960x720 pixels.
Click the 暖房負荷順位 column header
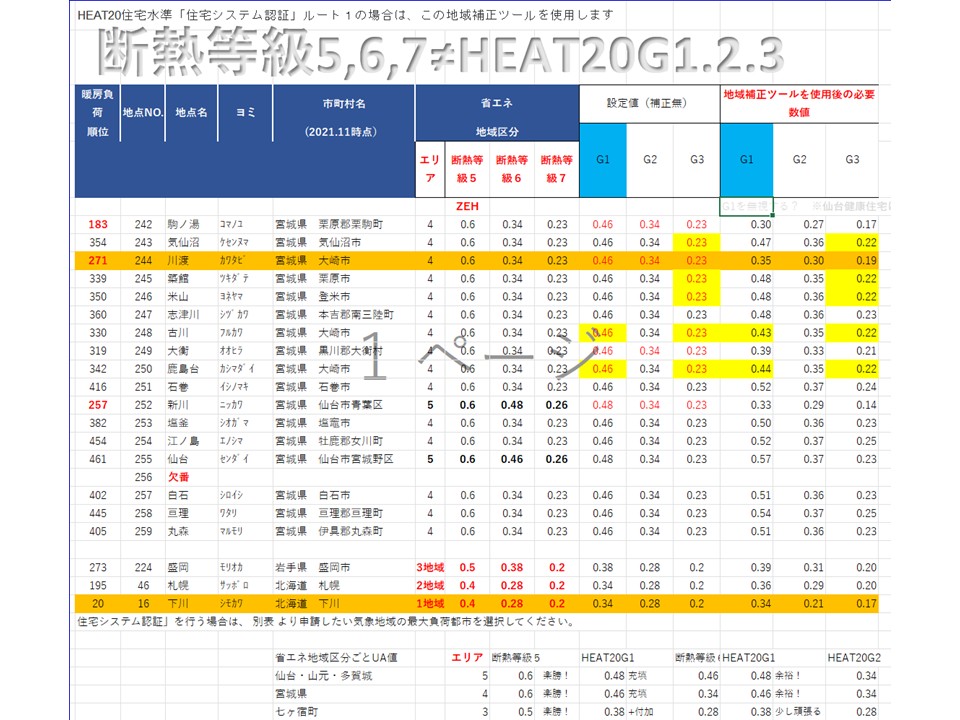(92, 113)
